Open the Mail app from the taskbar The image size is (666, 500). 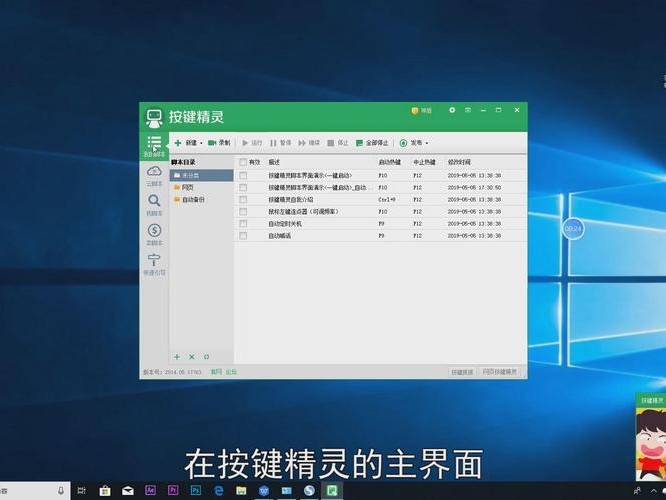(128, 491)
